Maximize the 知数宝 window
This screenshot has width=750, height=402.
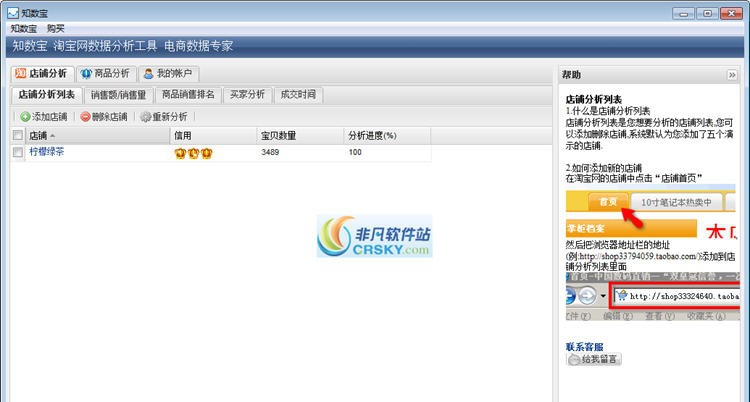pyautogui.click(x=707, y=13)
